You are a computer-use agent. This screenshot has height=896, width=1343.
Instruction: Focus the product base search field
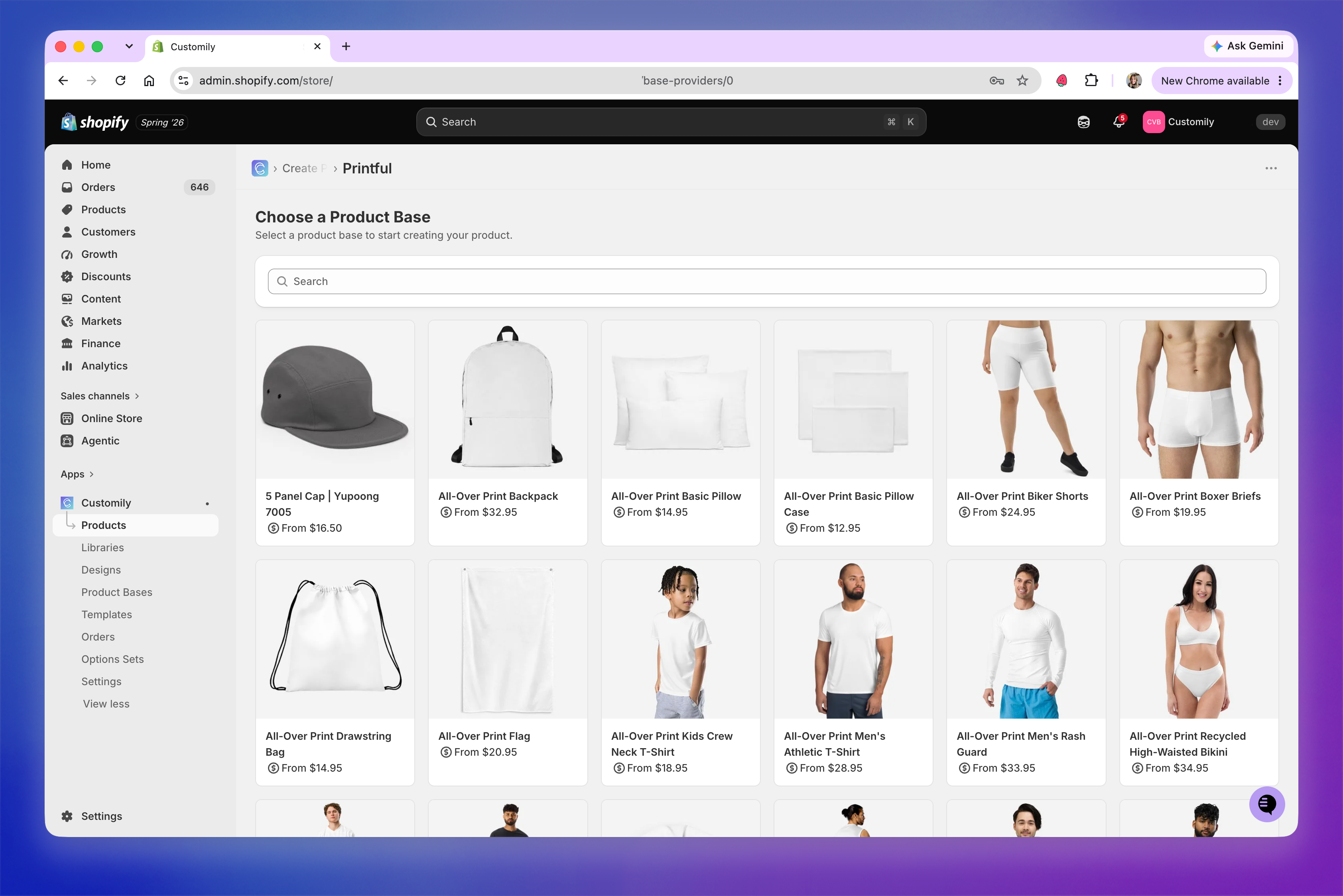pos(767,281)
